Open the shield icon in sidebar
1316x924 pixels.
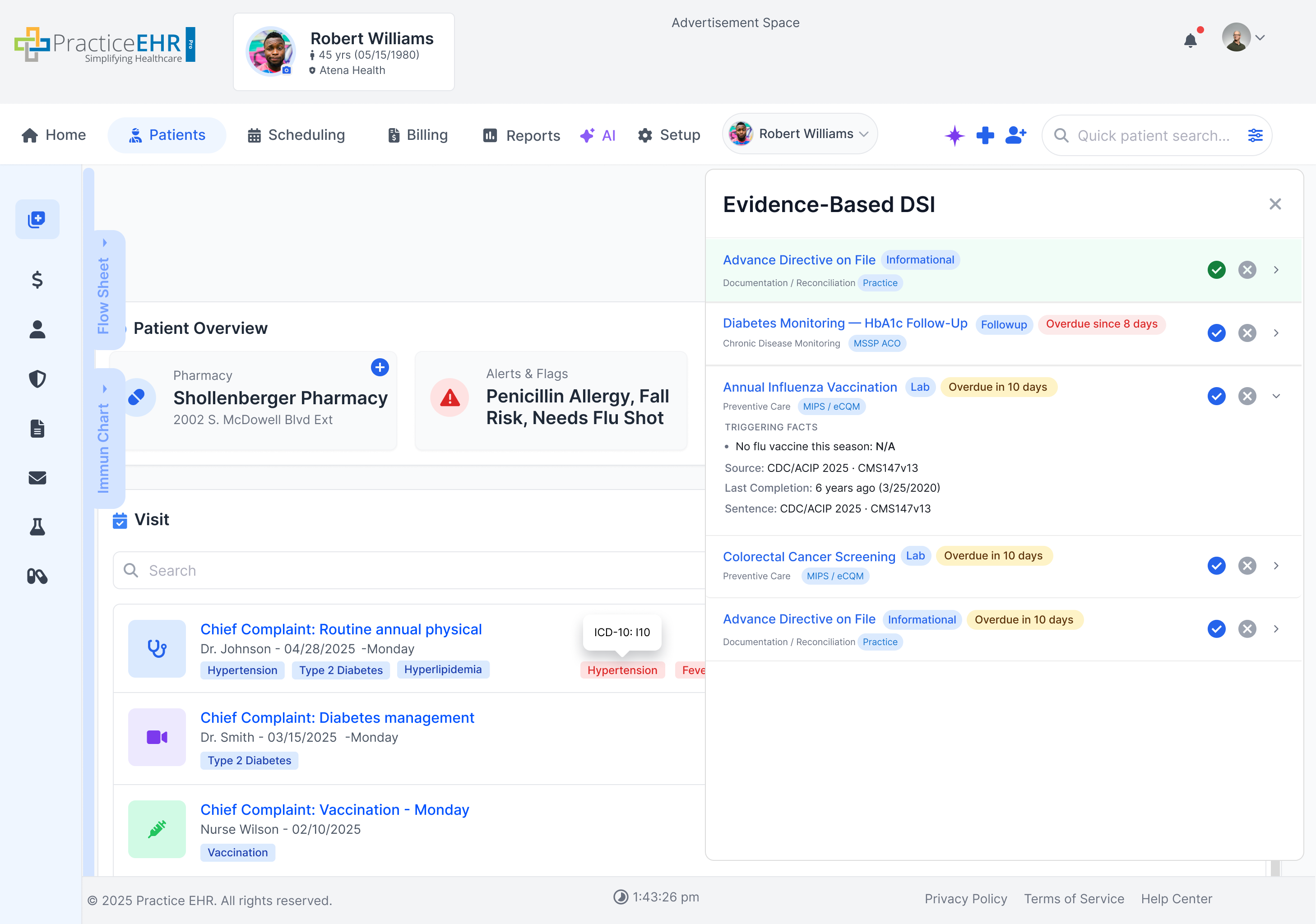[x=37, y=379]
